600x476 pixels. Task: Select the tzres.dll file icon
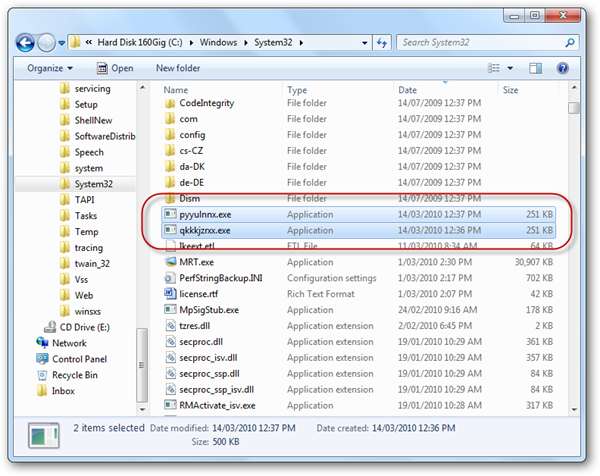coord(170,326)
